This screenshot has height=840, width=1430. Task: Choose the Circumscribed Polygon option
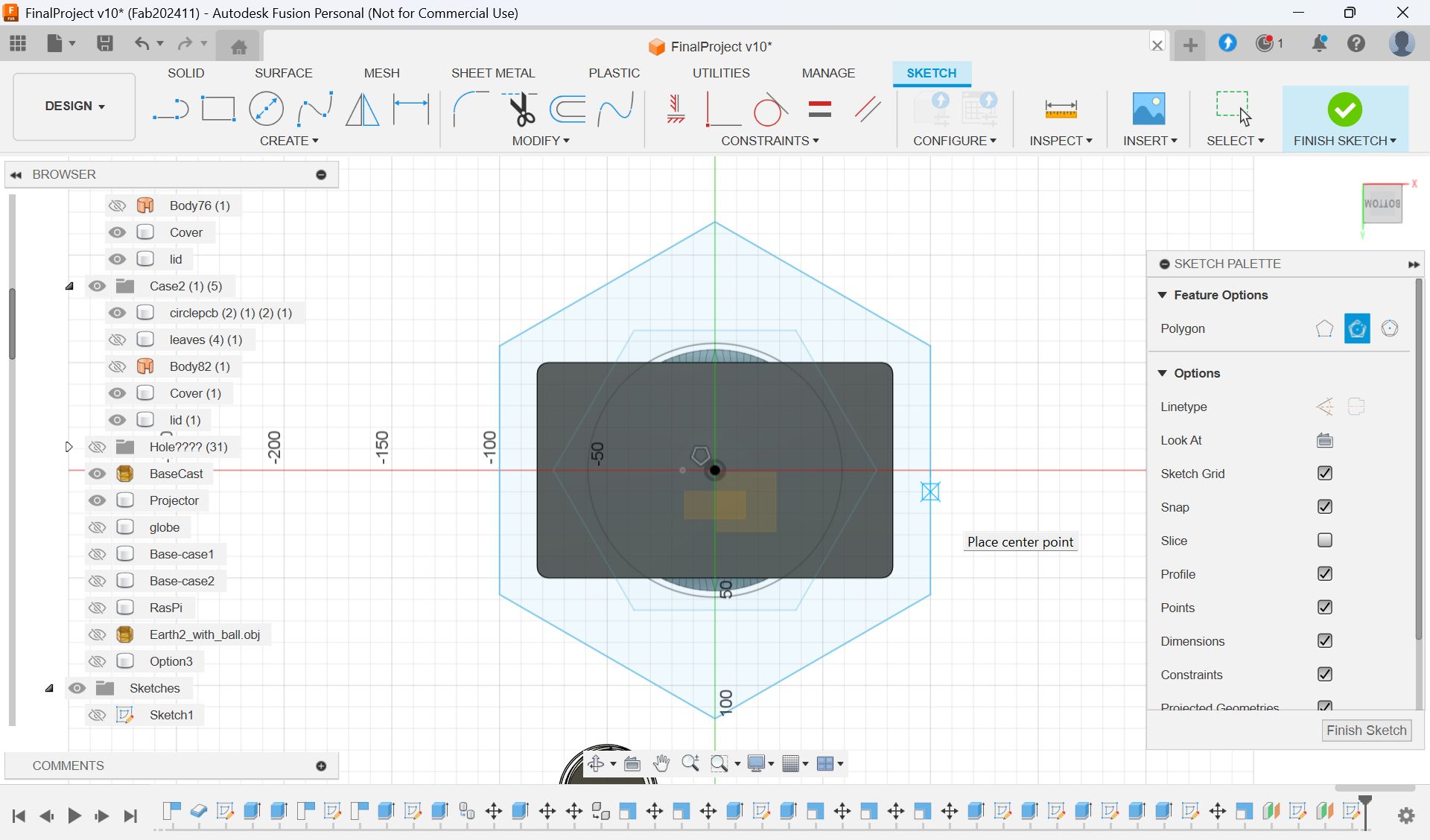pyautogui.click(x=1357, y=328)
